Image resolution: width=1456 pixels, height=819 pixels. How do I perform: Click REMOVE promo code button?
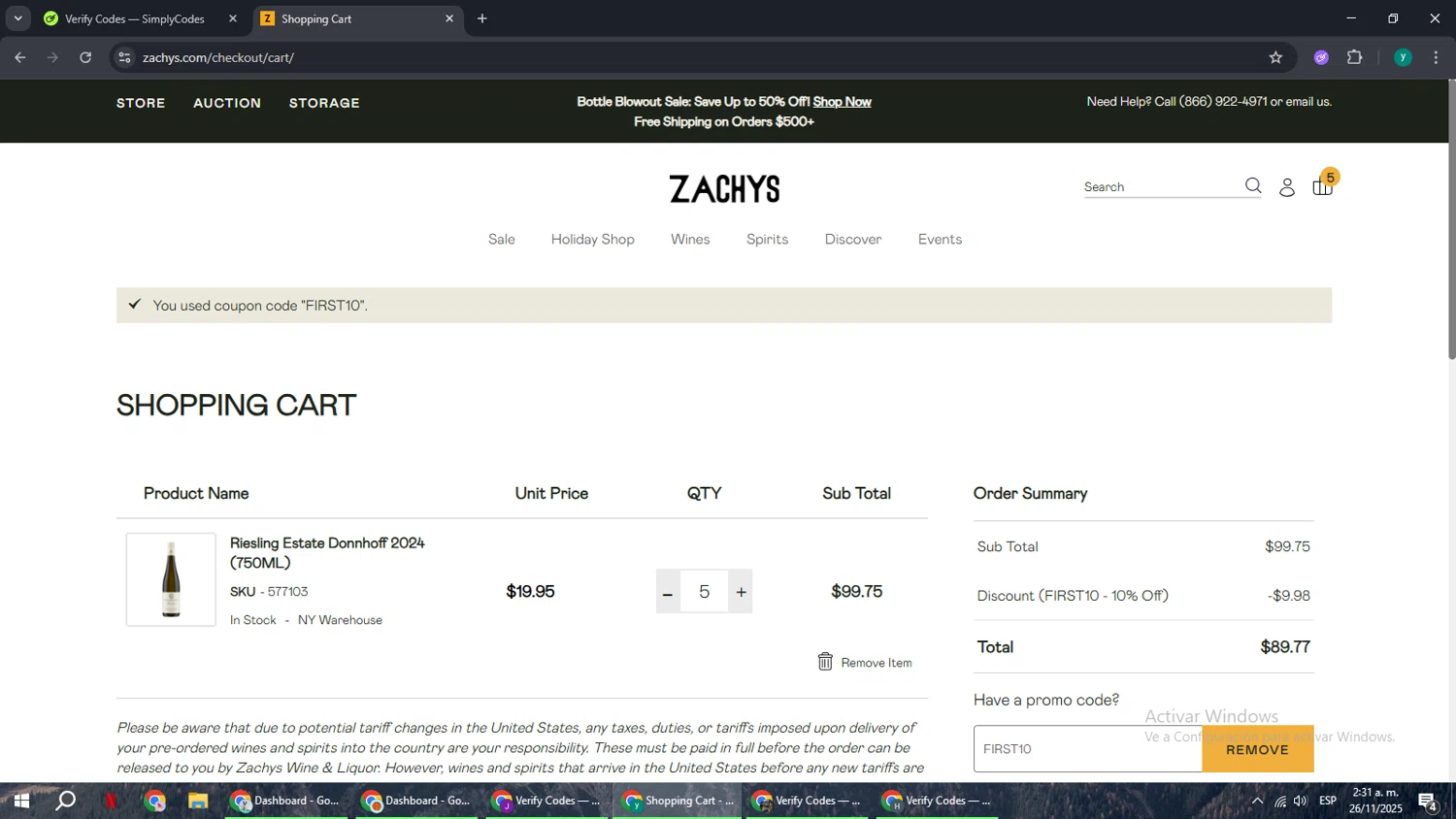[x=1257, y=749]
